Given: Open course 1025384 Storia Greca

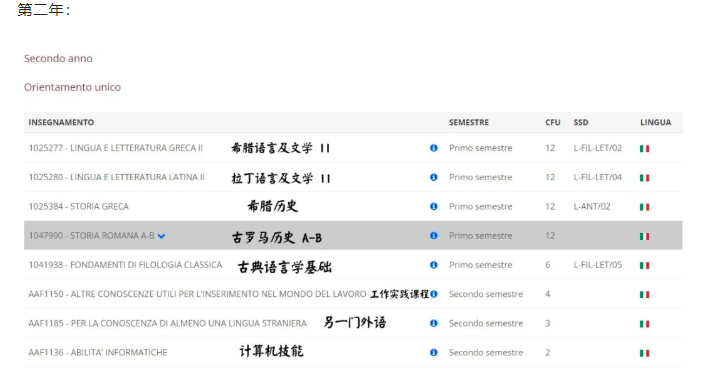Looking at the screenshot, I should coord(79,206).
